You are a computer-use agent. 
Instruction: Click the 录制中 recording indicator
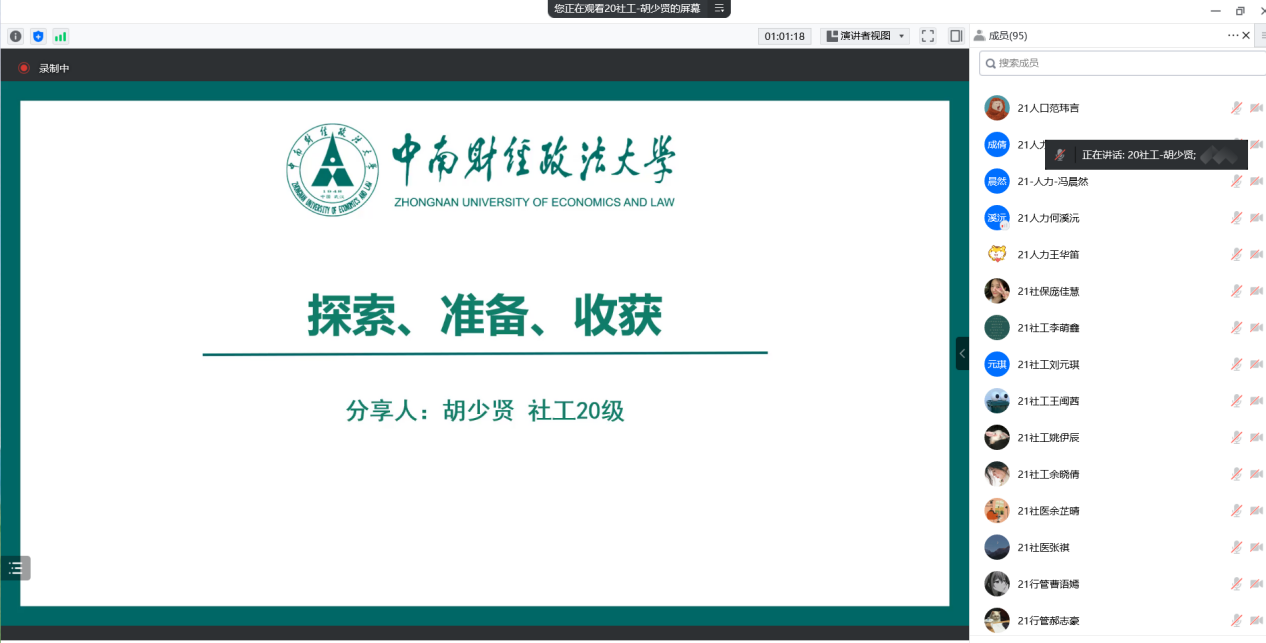(x=45, y=68)
